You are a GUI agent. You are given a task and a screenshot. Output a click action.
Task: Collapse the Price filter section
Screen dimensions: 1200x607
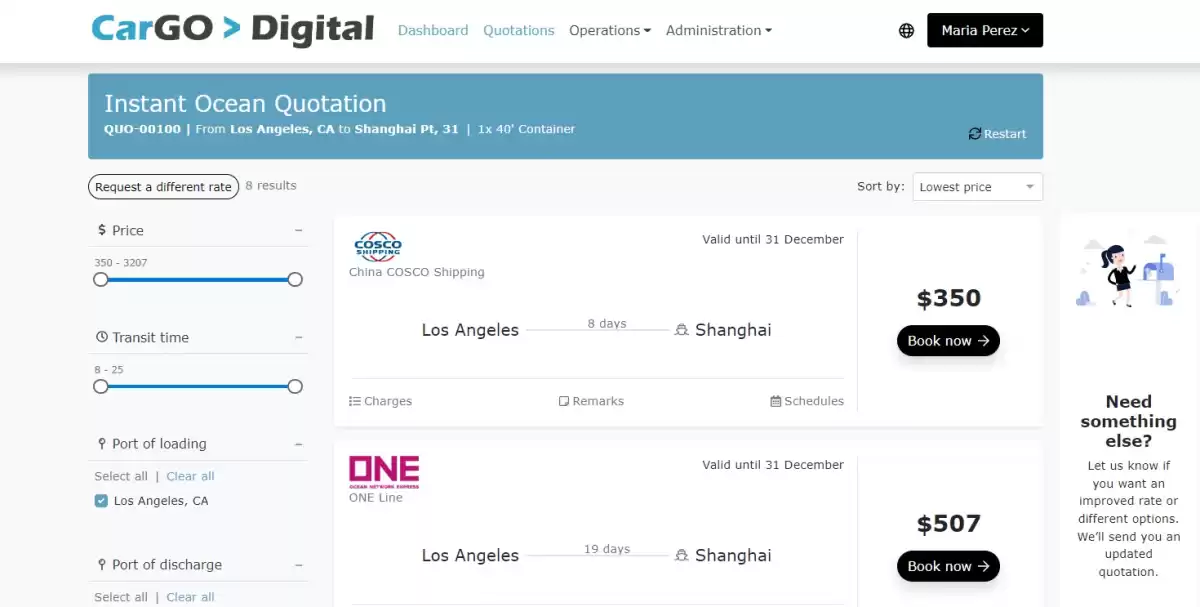298,230
